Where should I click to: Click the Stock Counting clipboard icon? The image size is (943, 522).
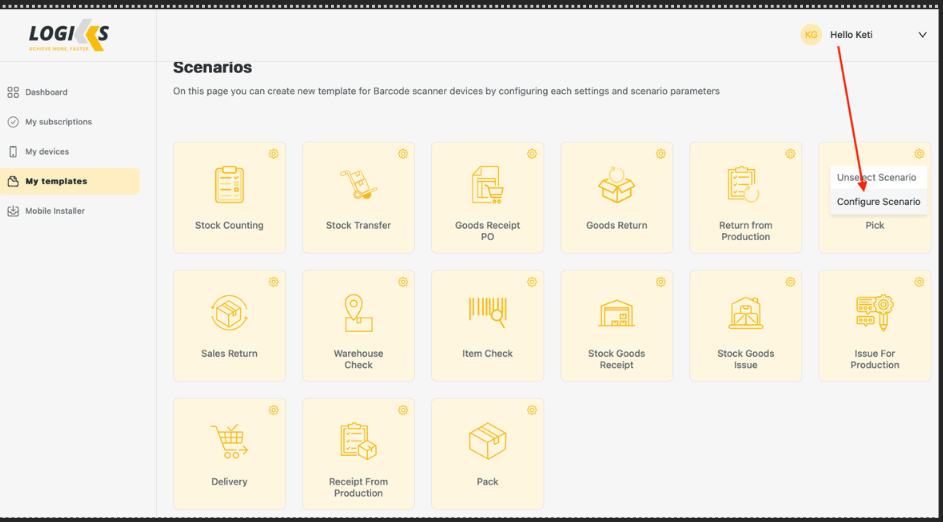coord(229,185)
